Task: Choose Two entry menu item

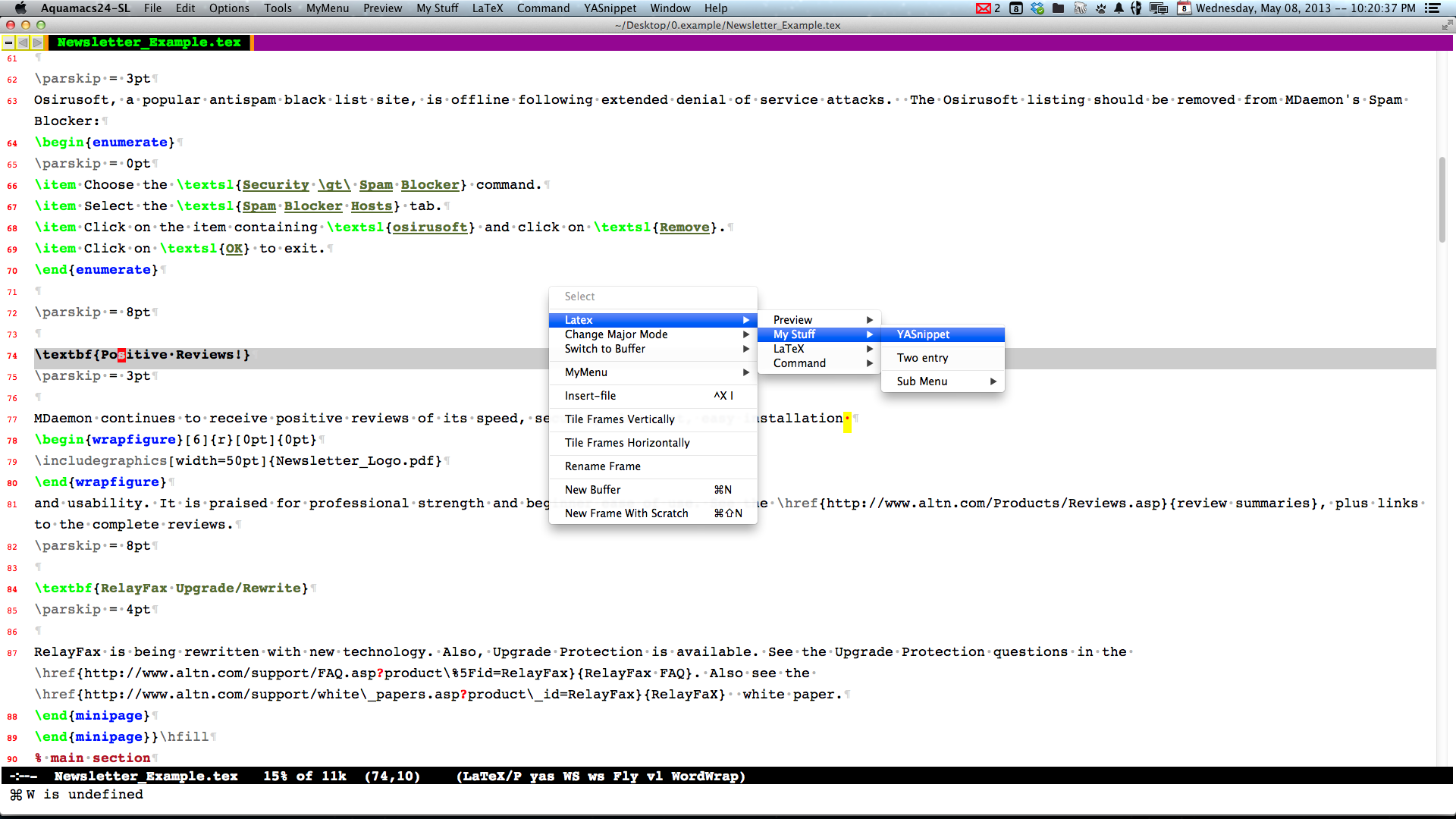Action: [x=943, y=358]
